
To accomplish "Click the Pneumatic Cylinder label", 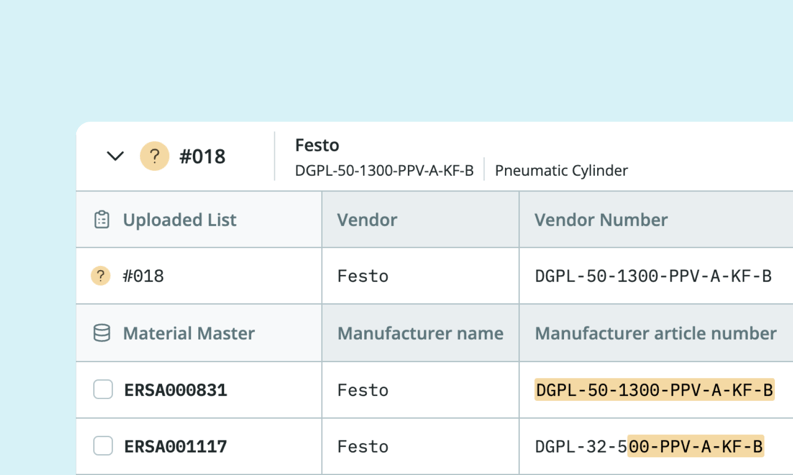I will (x=561, y=170).
